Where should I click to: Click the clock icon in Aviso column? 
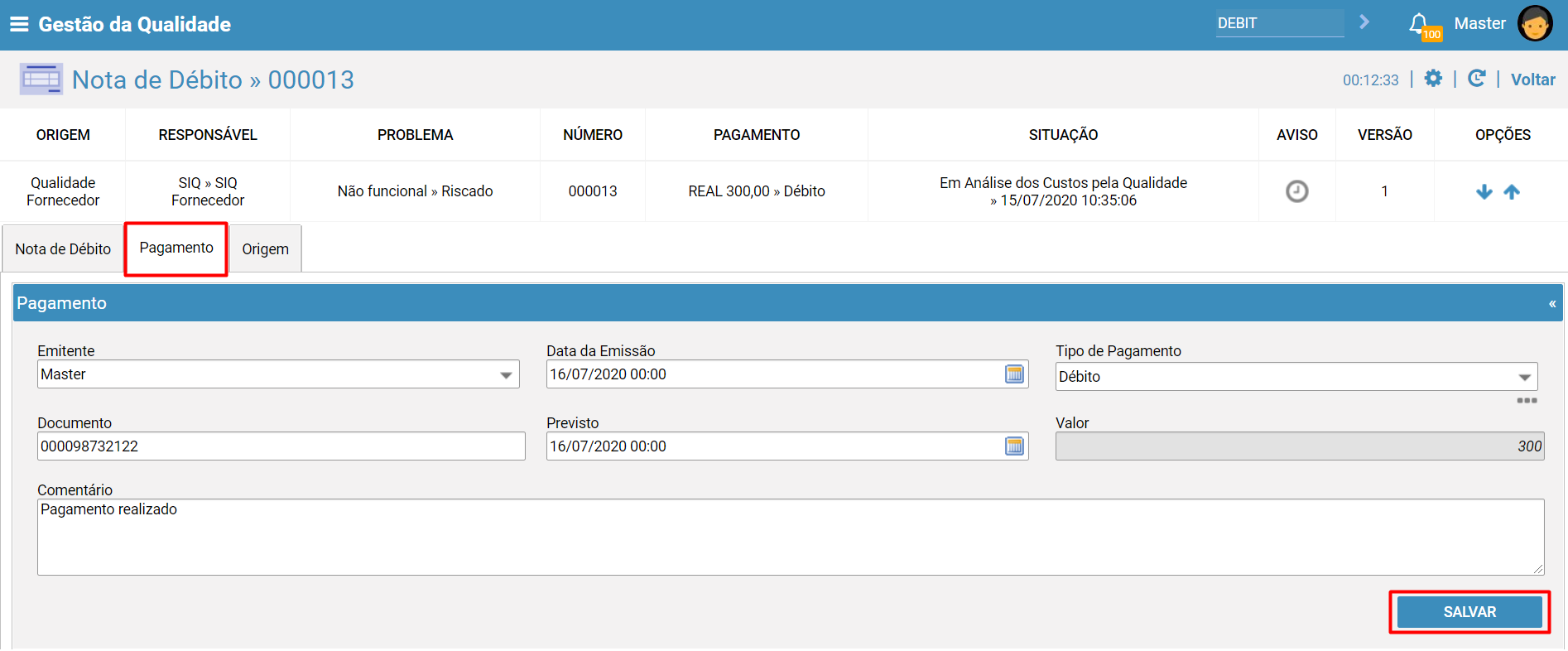pos(1296,191)
